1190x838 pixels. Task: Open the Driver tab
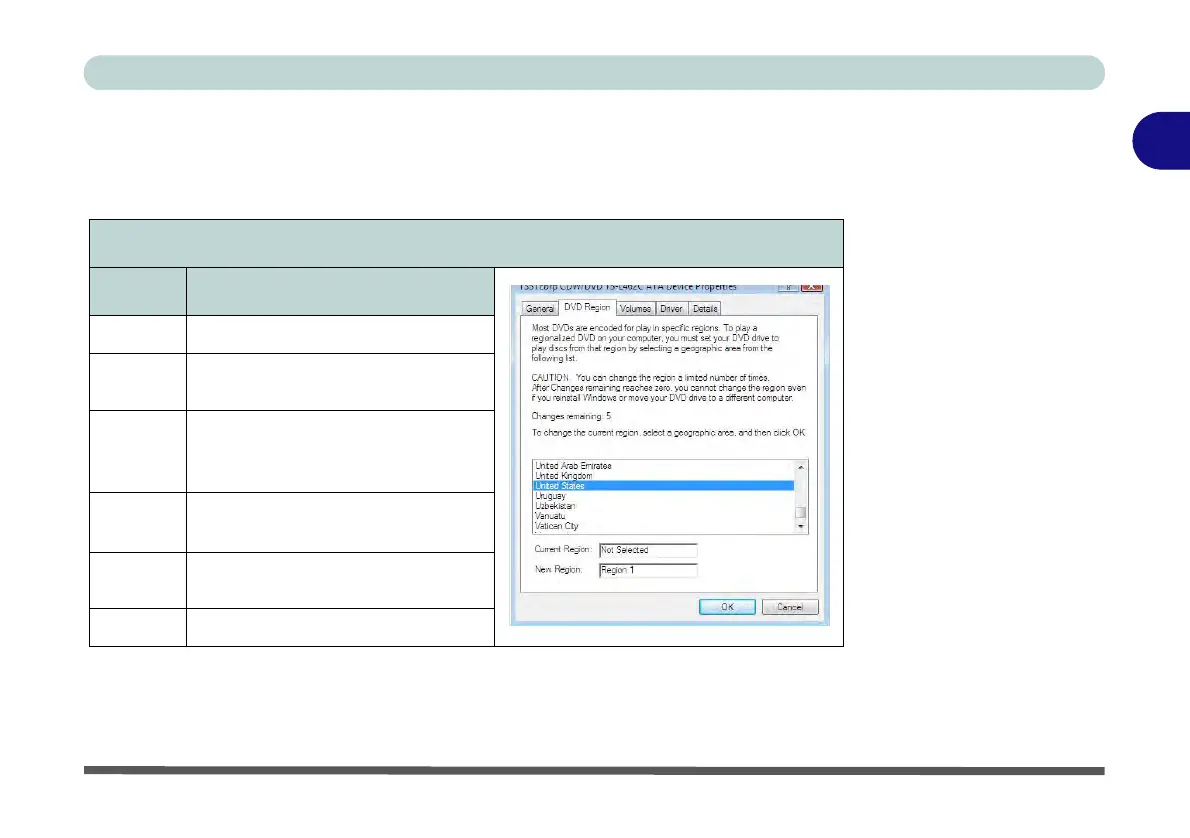(x=671, y=309)
